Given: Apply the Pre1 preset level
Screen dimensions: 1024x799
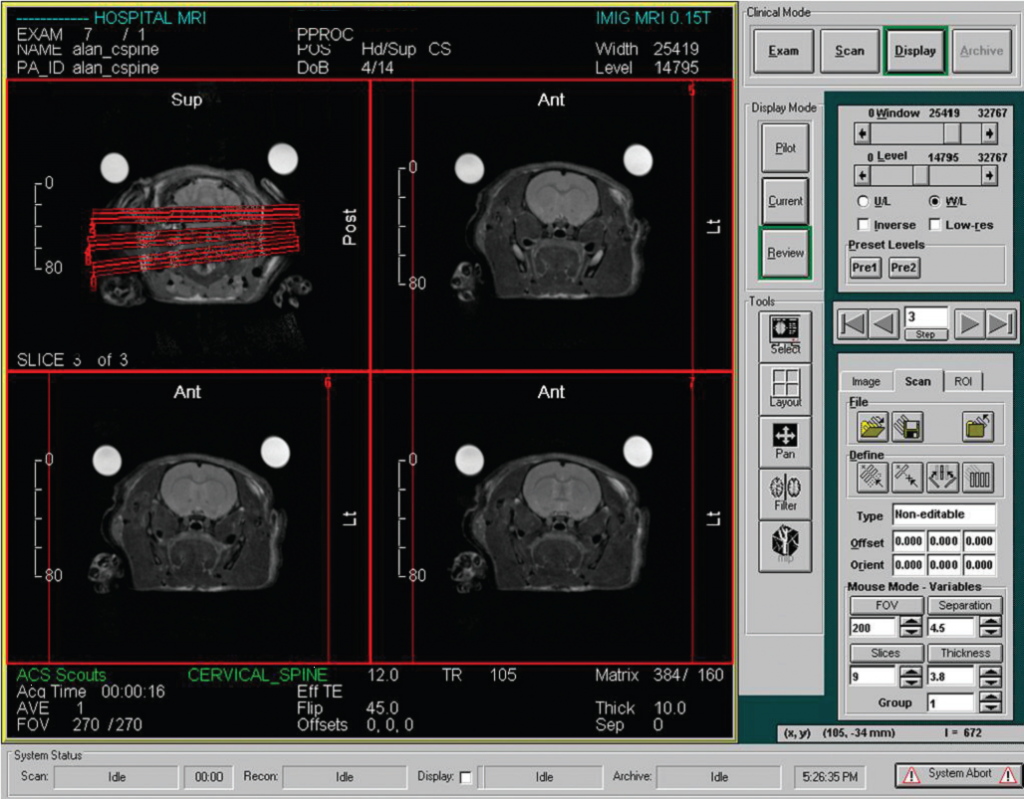Looking at the screenshot, I should coord(864,267).
